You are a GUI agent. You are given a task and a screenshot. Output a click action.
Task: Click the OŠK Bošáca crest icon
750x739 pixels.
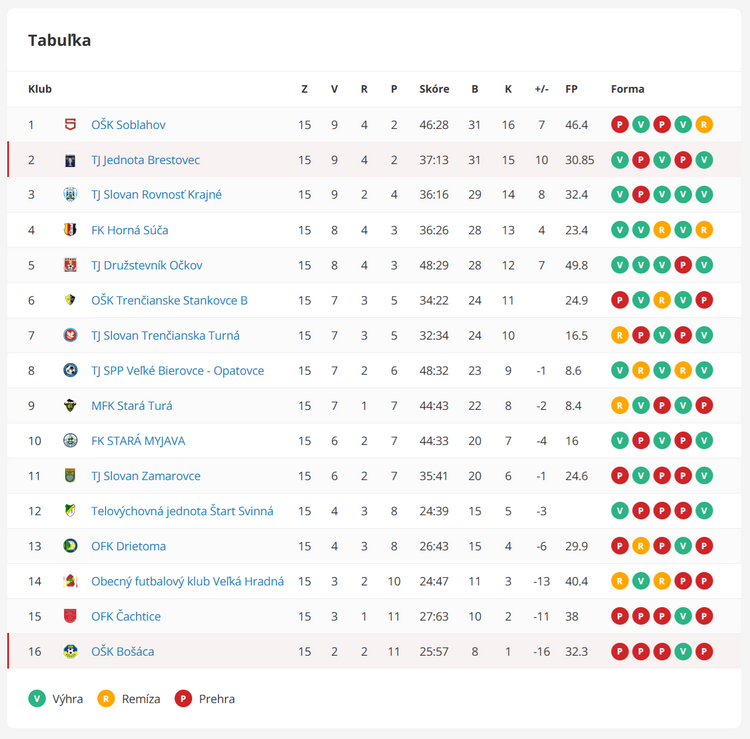[x=70, y=651]
